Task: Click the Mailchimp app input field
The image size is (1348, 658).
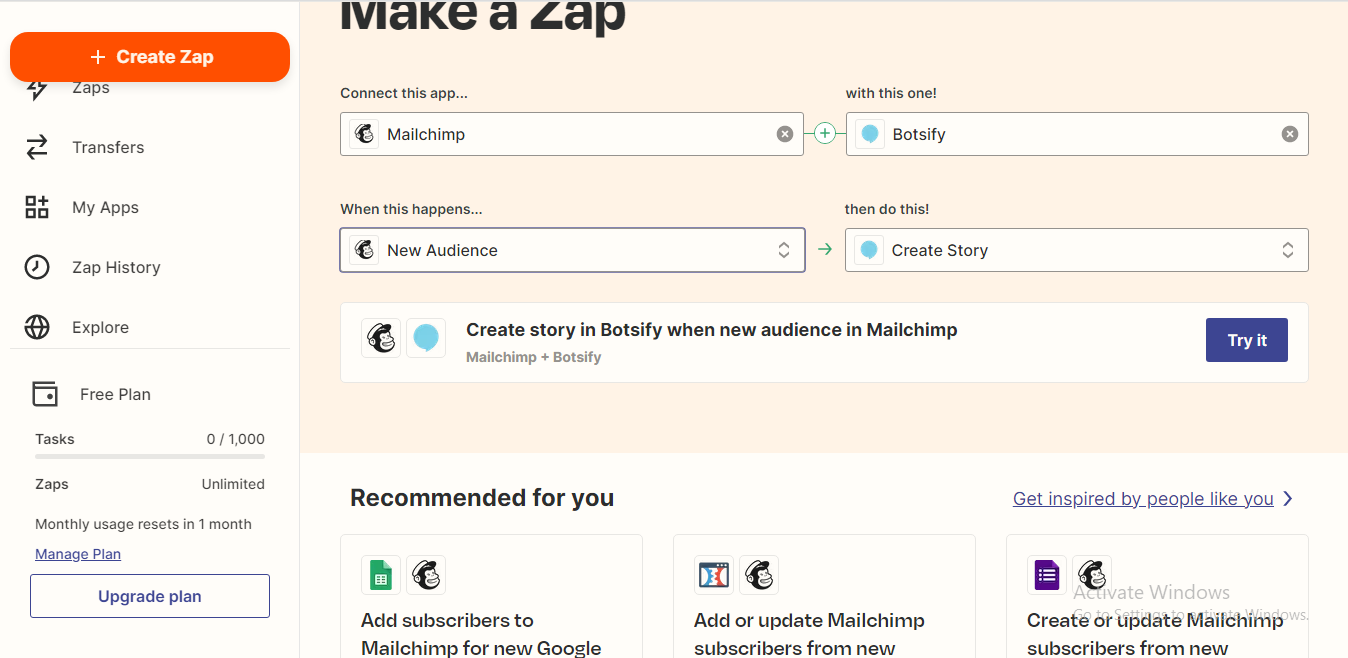Action: (572, 134)
